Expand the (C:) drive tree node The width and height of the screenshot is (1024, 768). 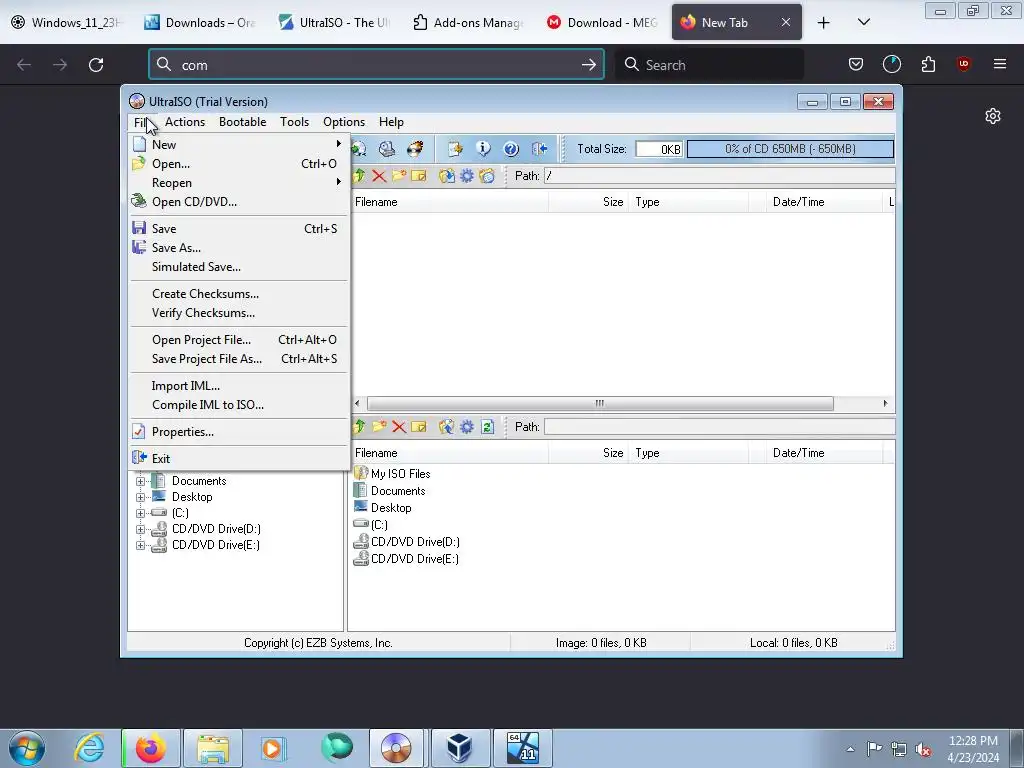(140, 513)
